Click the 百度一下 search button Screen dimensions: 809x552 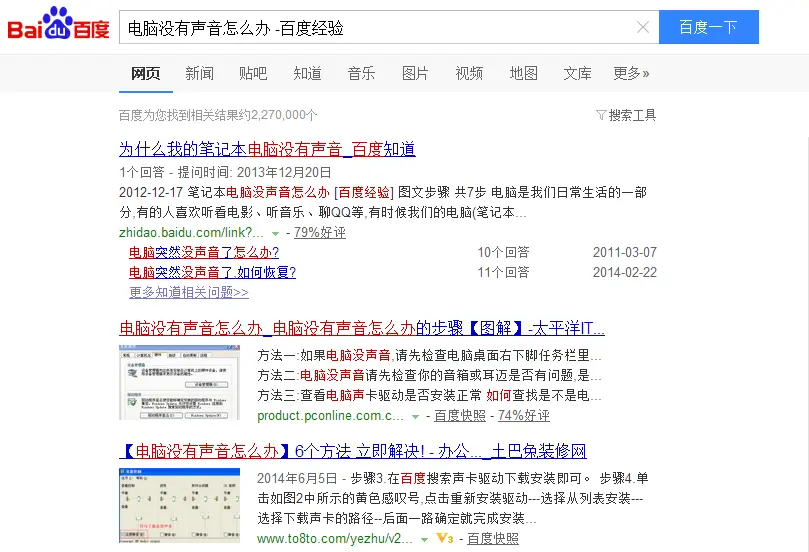click(708, 27)
